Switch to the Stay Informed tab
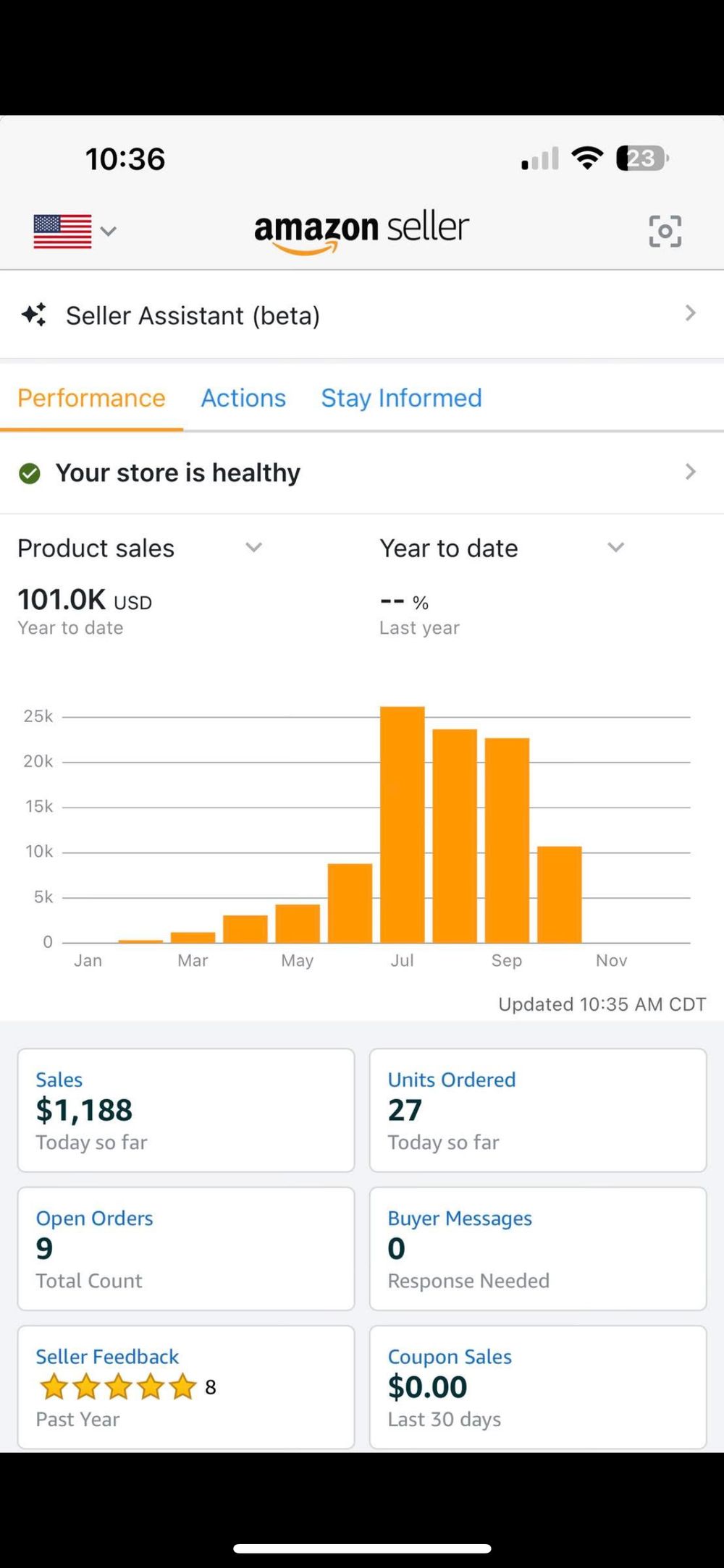724x1568 pixels. 401,398
